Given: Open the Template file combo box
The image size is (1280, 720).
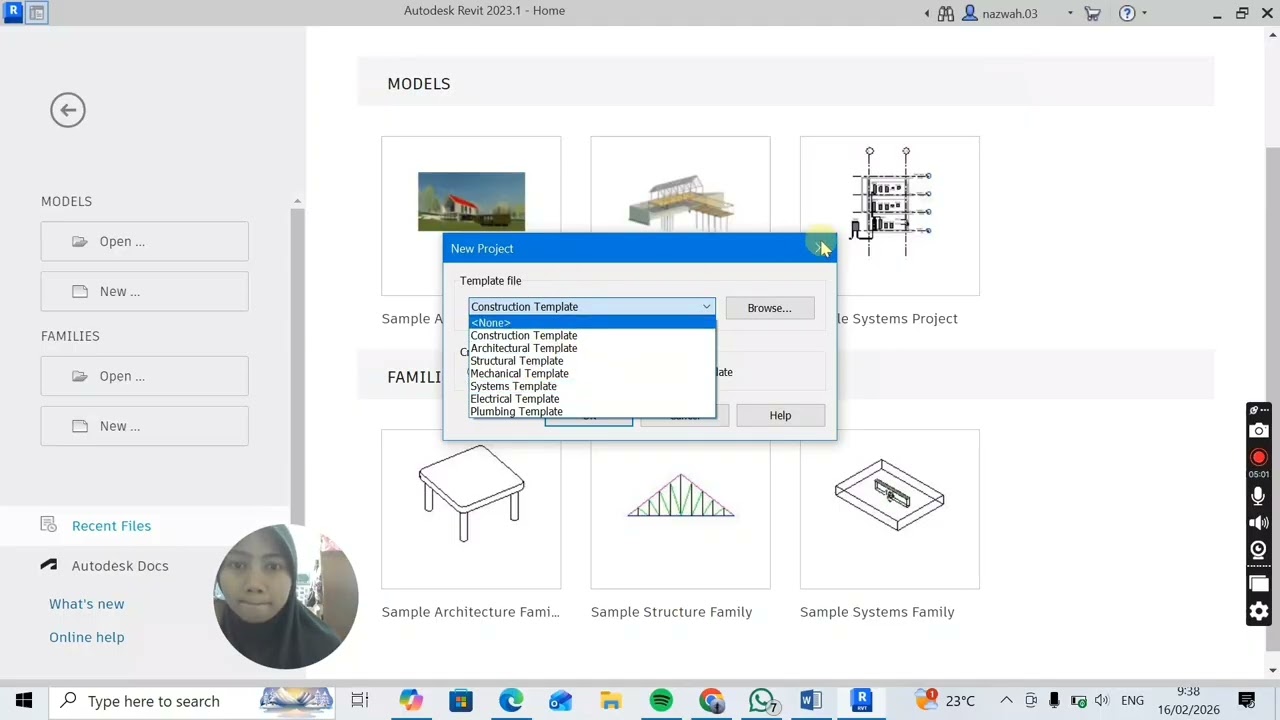Looking at the screenshot, I should (591, 307).
